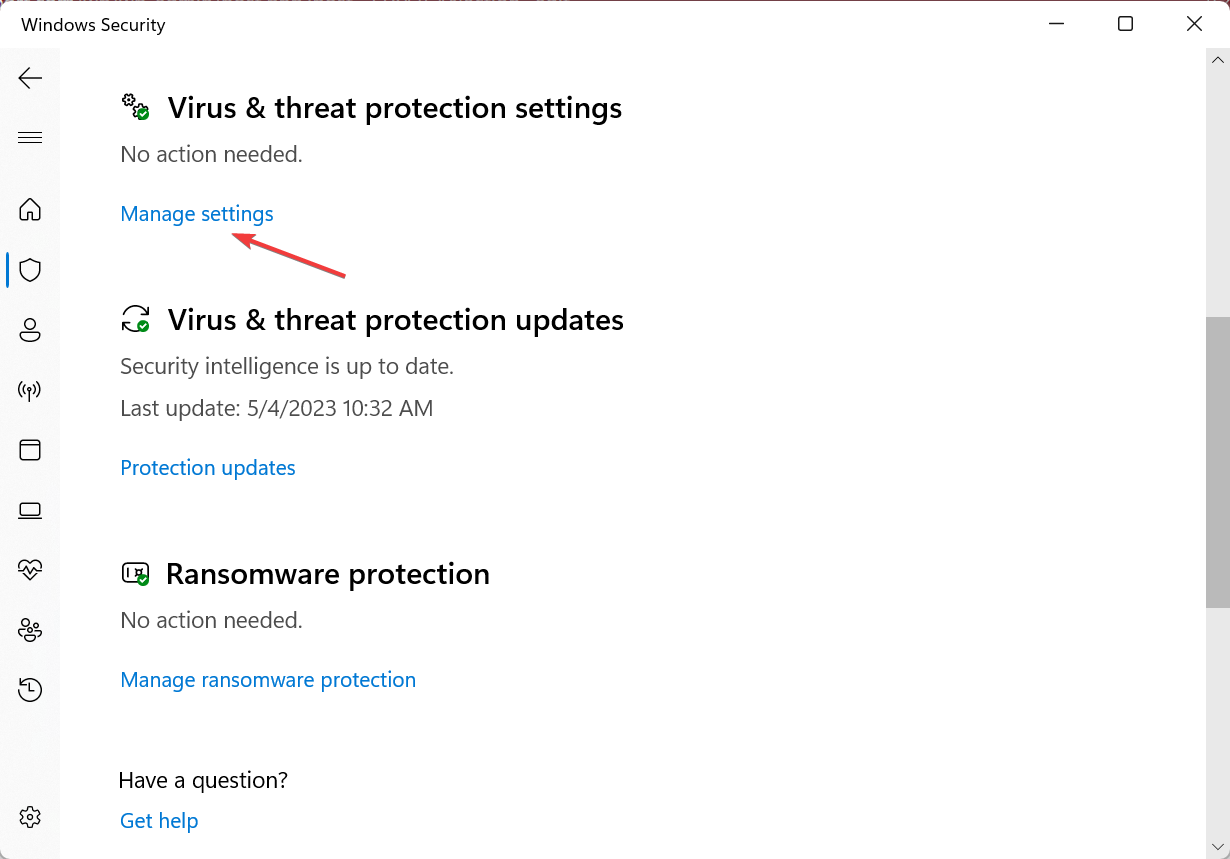This screenshot has height=859, width=1230.
Task: Open Manage ransomware protection
Action: (x=268, y=679)
